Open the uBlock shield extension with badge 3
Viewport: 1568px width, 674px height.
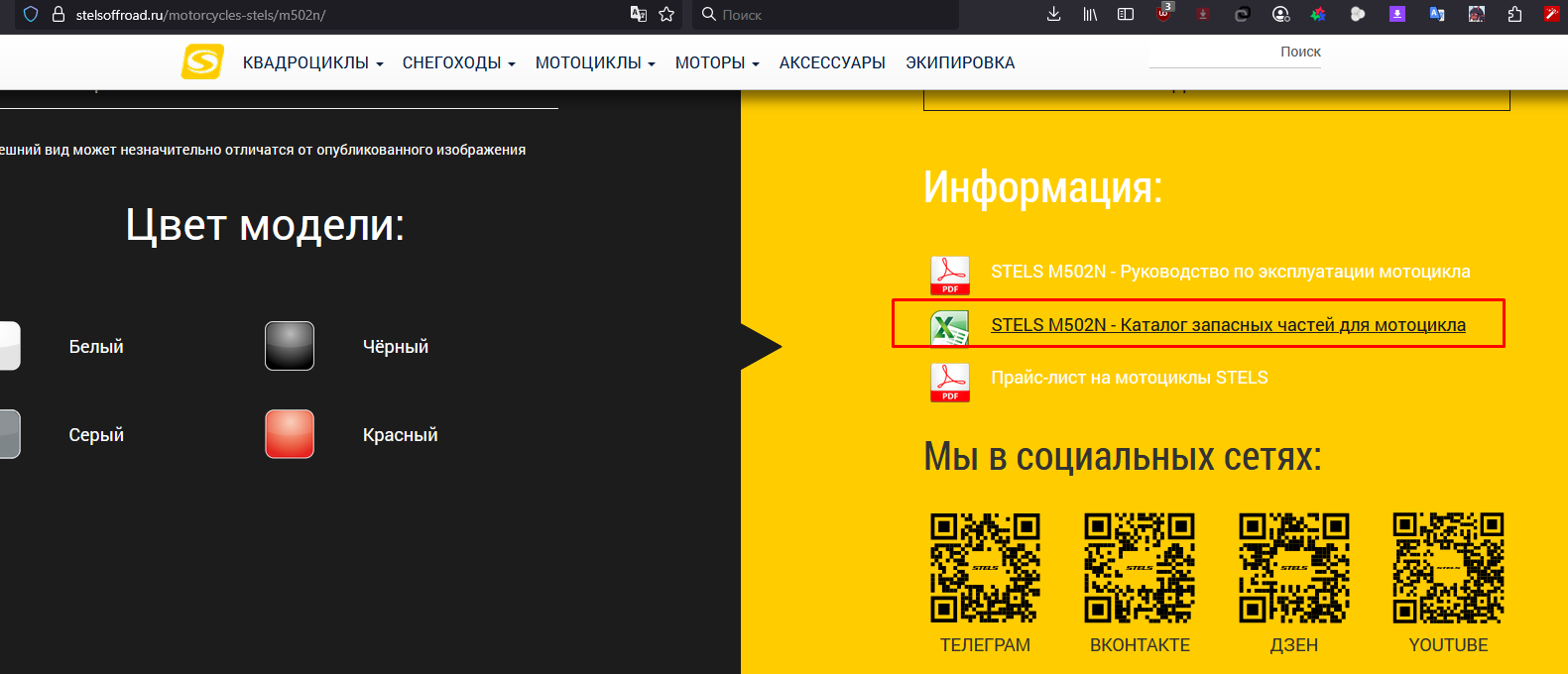tap(1164, 13)
